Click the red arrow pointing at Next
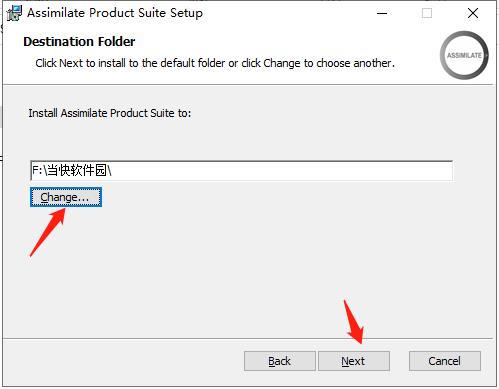Viewport: 499px width, 389px height. pos(354,322)
